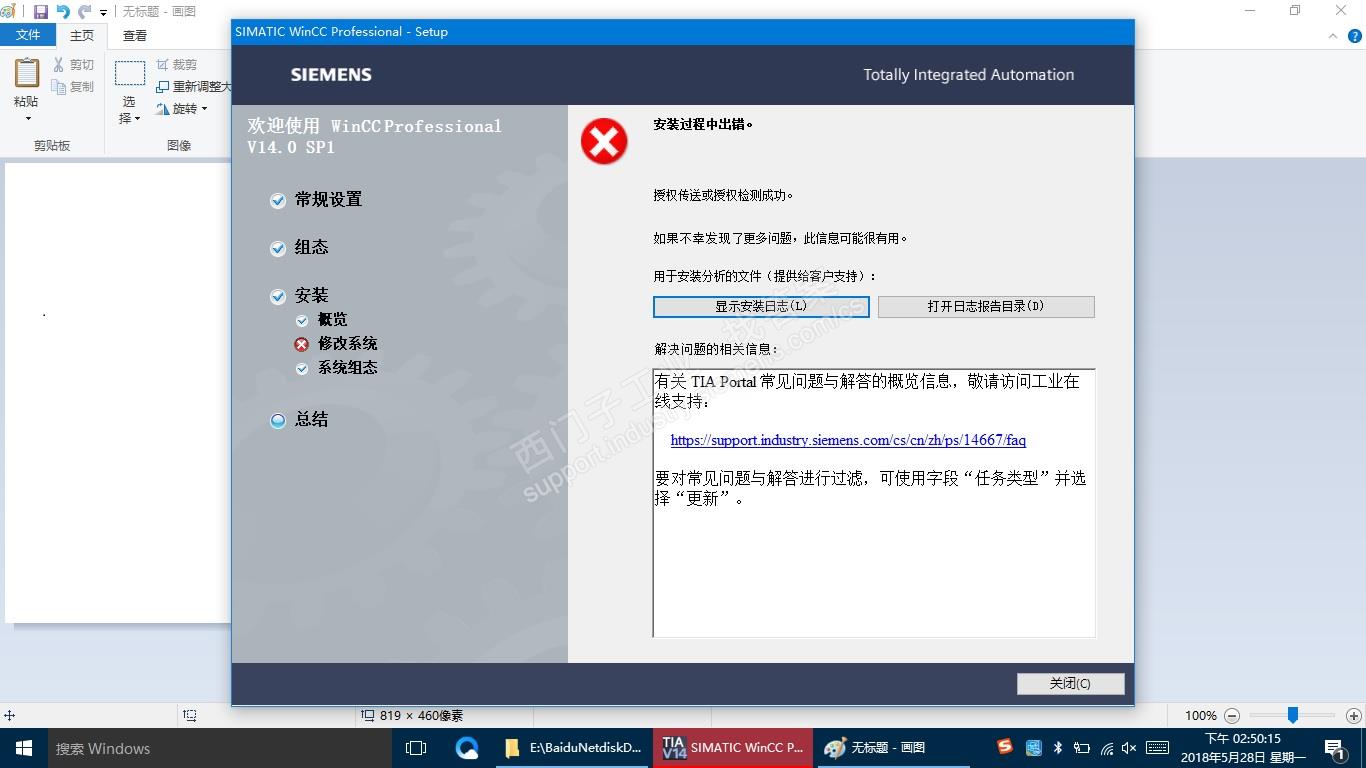1366x768 pixels.
Task: Open the Sogou input method tray icon
Action: click(1005, 747)
